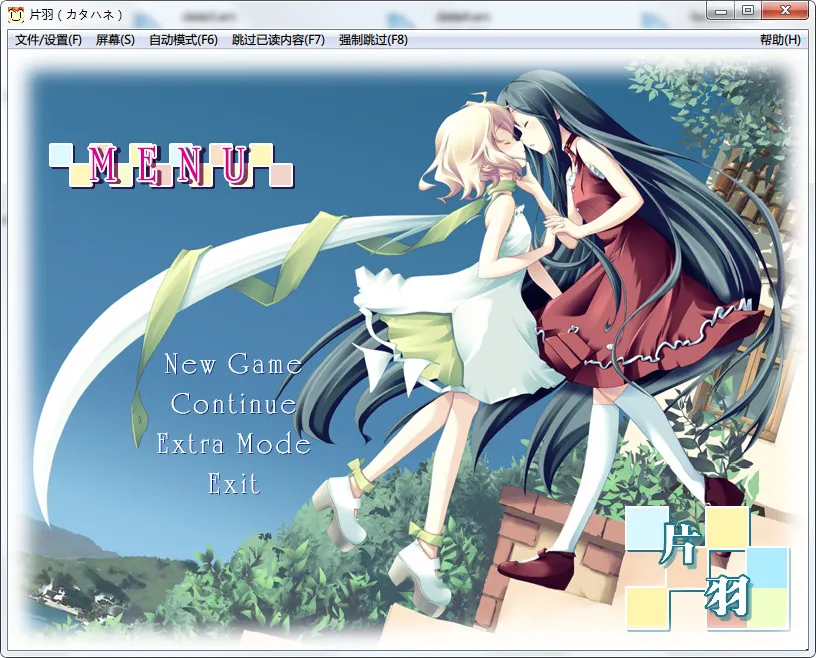Open the 帮助(H) help menu
Image resolution: width=816 pixels, height=658 pixels.
[x=779, y=40]
